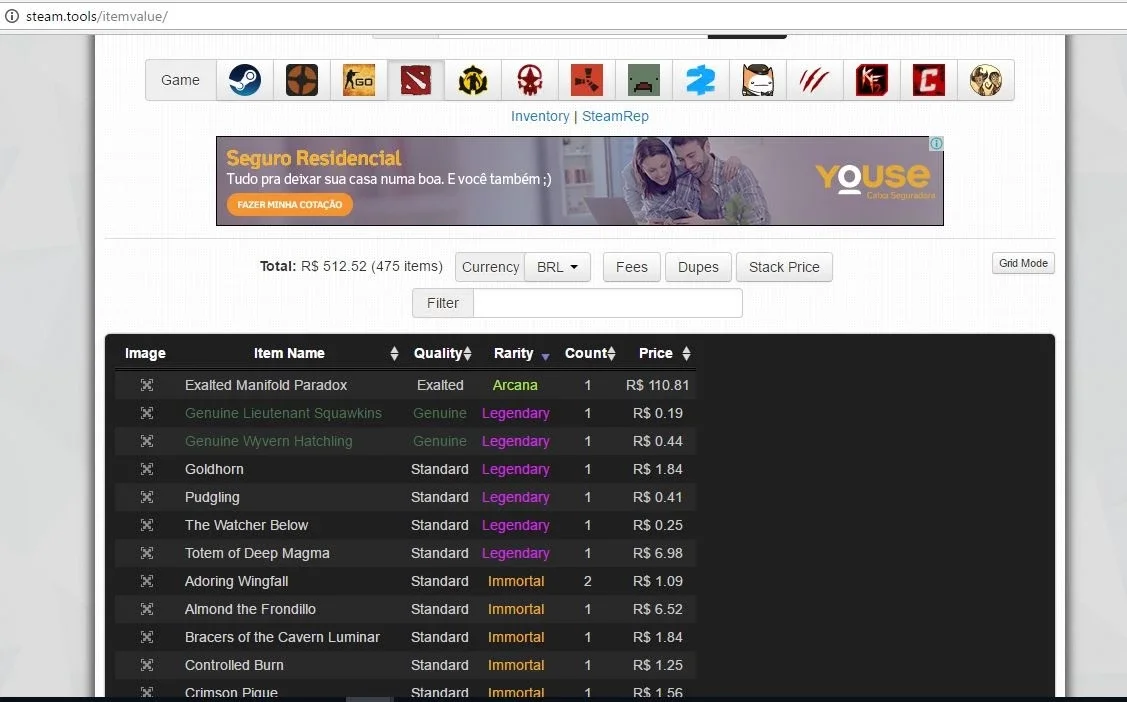This screenshot has width=1127, height=702.
Task: Focus the Filter text input
Action: [x=607, y=303]
